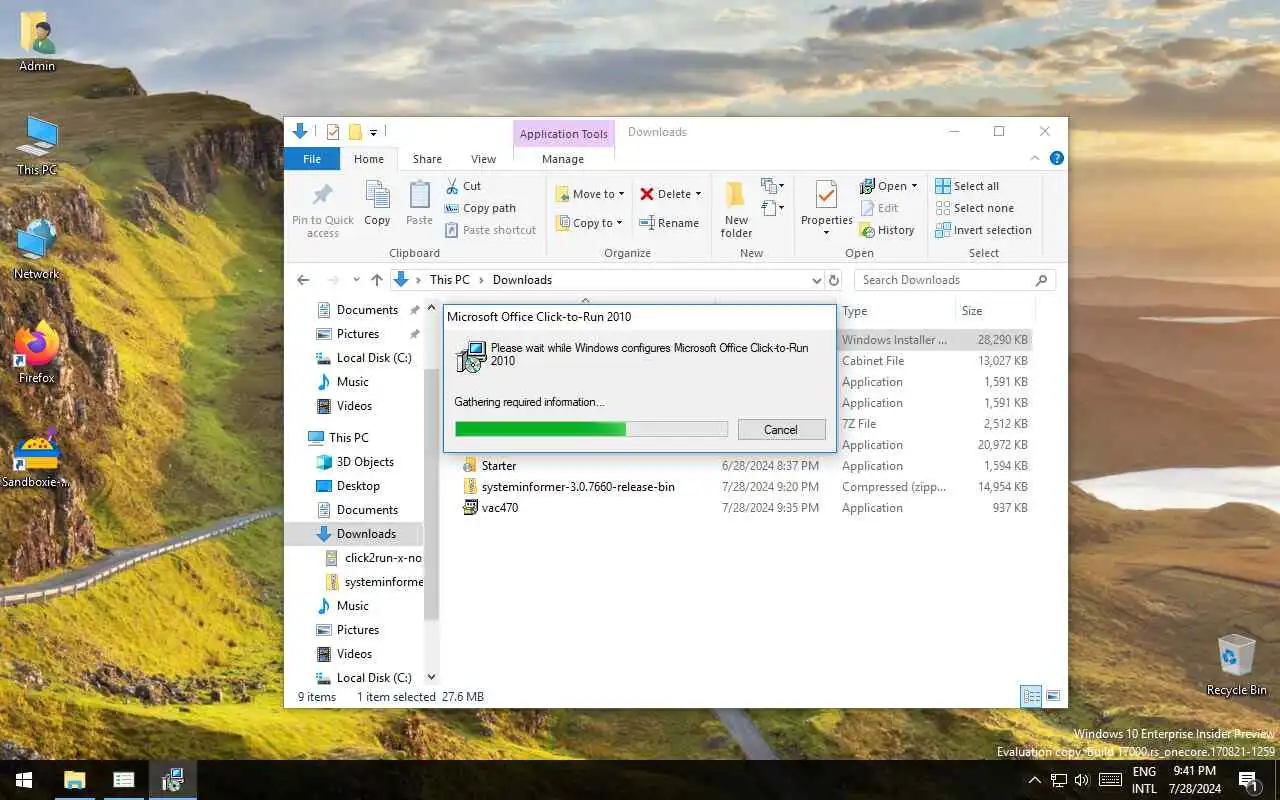1280x800 pixels.
Task: Expand address bar previous locations dropdown
Action: (x=817, y=280)
